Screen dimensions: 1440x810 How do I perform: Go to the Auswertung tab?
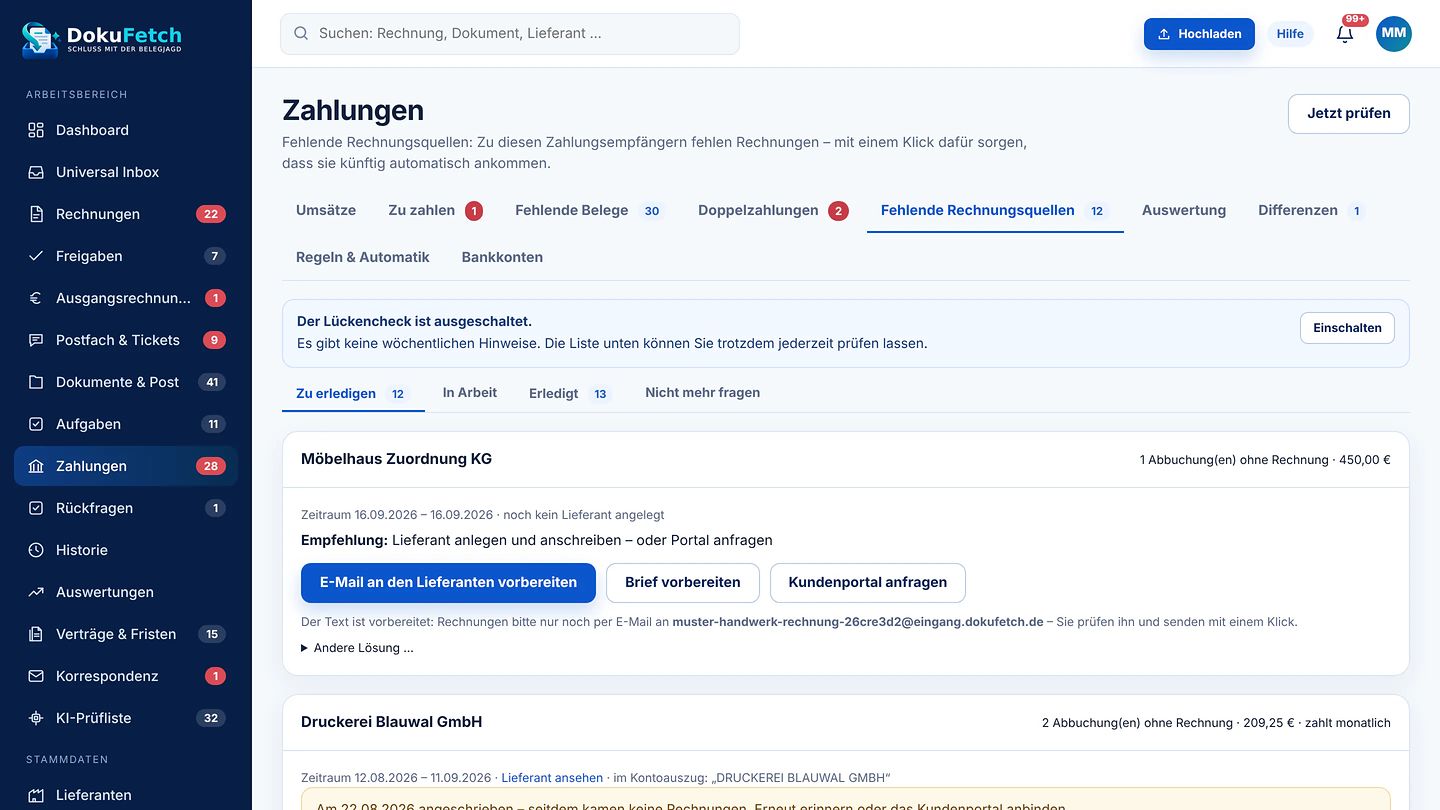[1184, 210]
